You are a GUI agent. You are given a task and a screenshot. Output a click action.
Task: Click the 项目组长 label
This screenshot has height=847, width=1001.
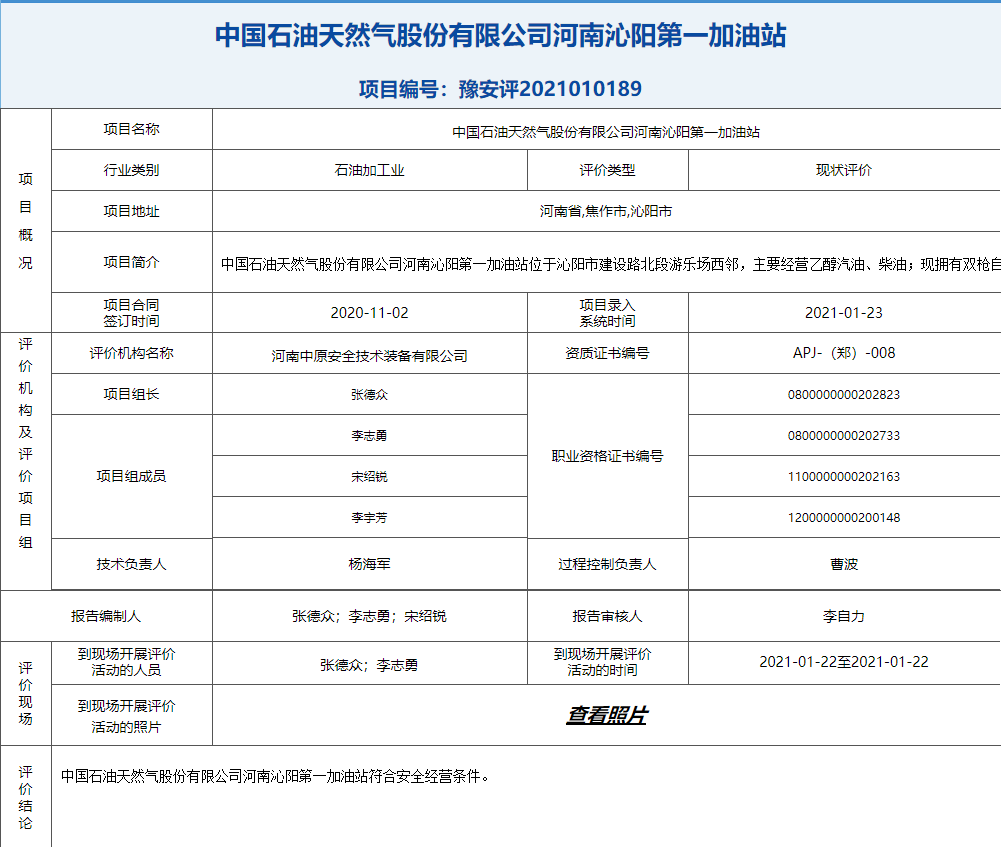132,394
